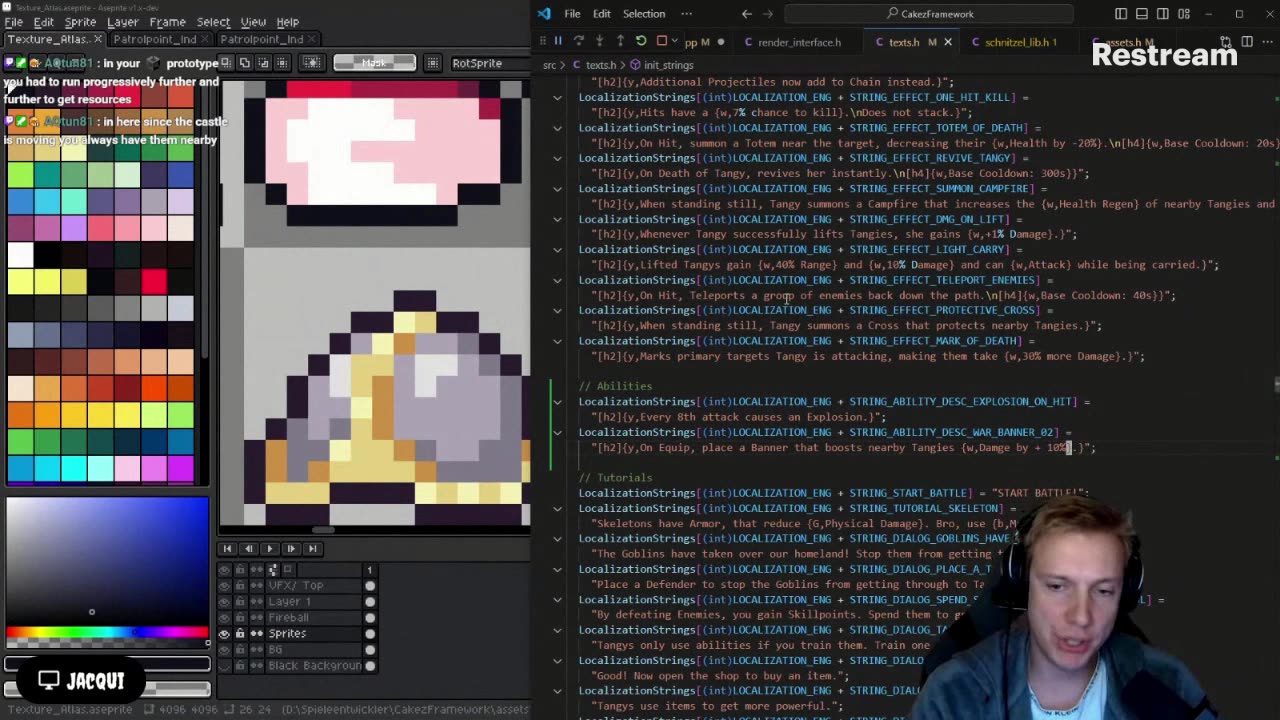
Task: Select the Sprites layer frame cel
Action: pos(370,634)
